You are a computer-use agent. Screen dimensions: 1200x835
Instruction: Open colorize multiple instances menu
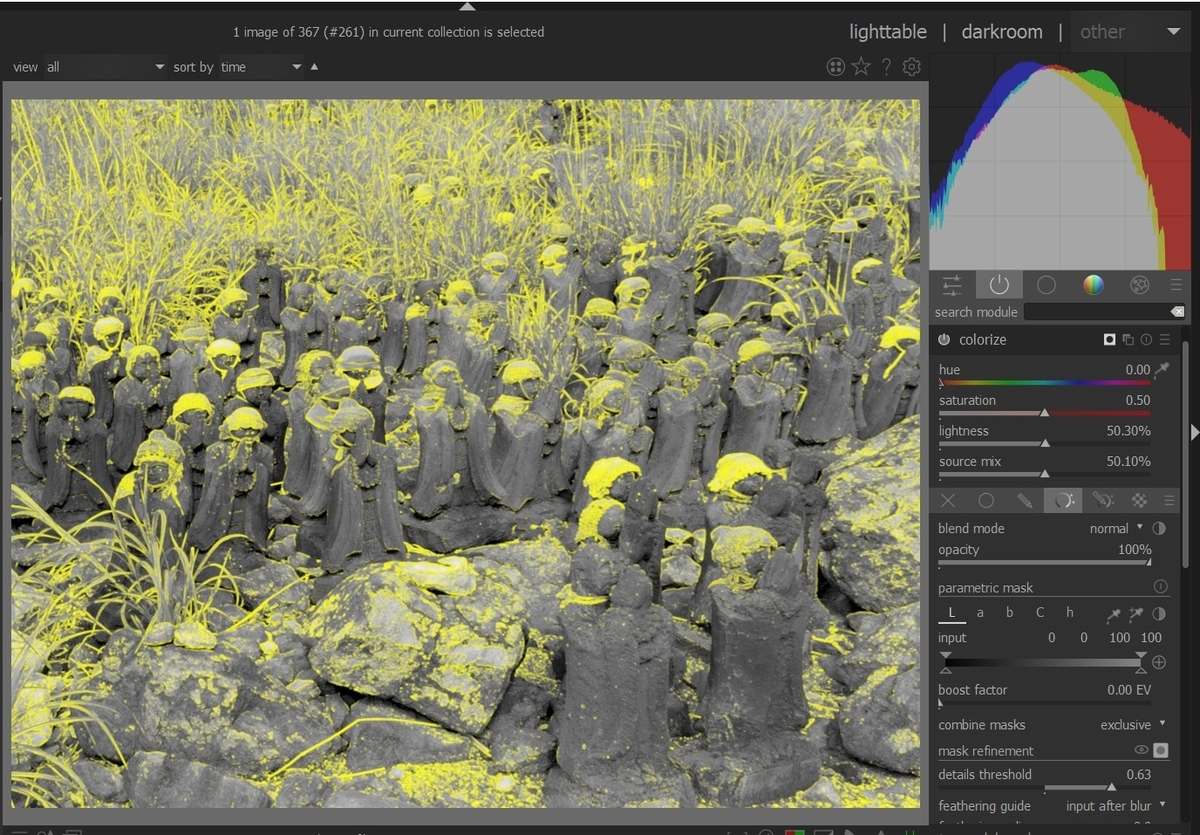click(1128, 340)
